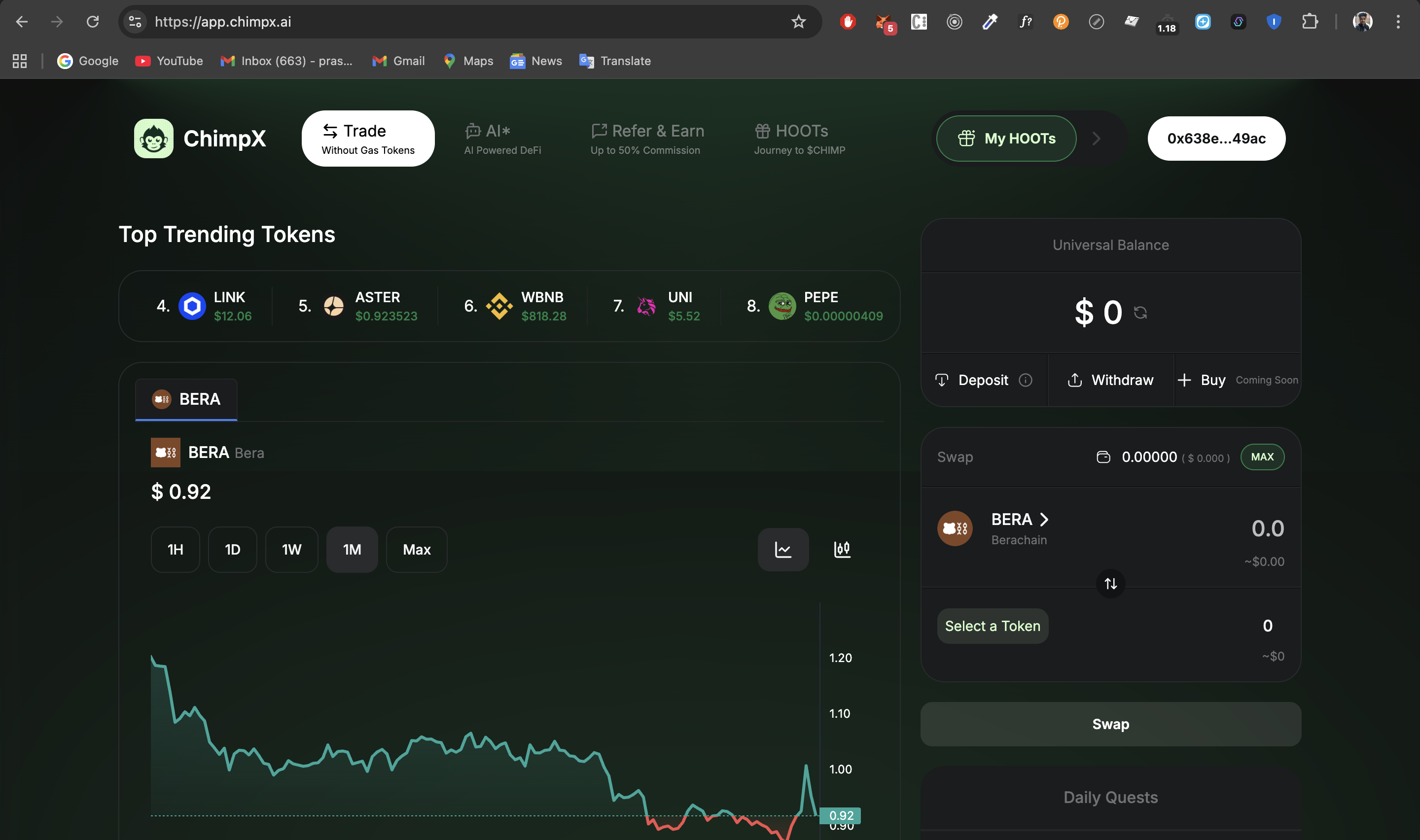Select the Max timeframe option
Screen dimensions: 1420x840
click(x=416, y=549)
